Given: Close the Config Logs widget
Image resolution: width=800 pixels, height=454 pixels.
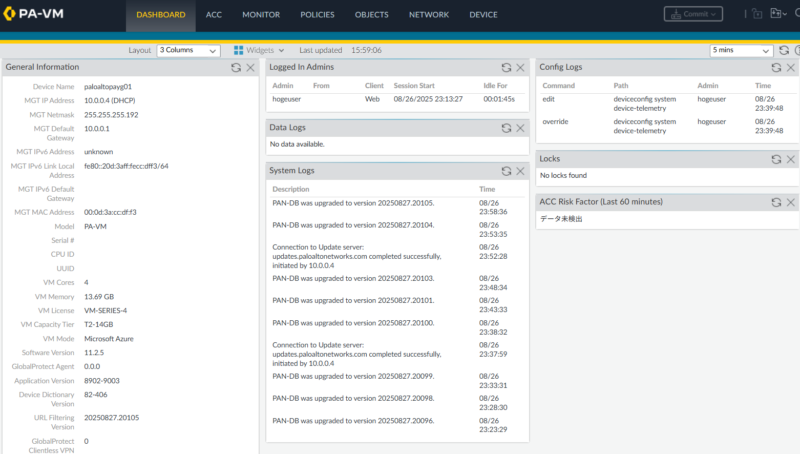Looking at the screenshot, I should point(791,67).
